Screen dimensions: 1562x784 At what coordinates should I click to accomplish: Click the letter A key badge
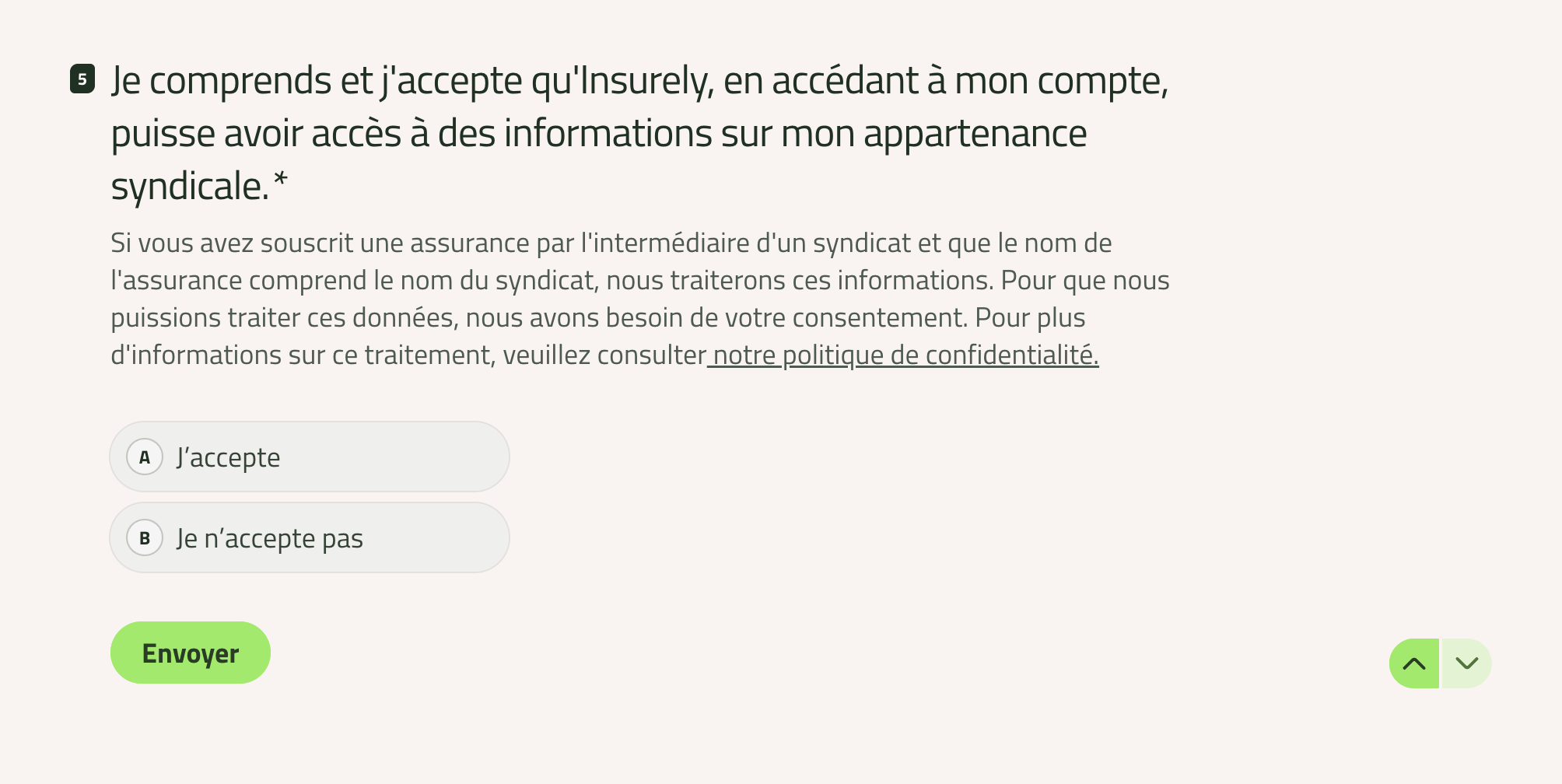145,457
